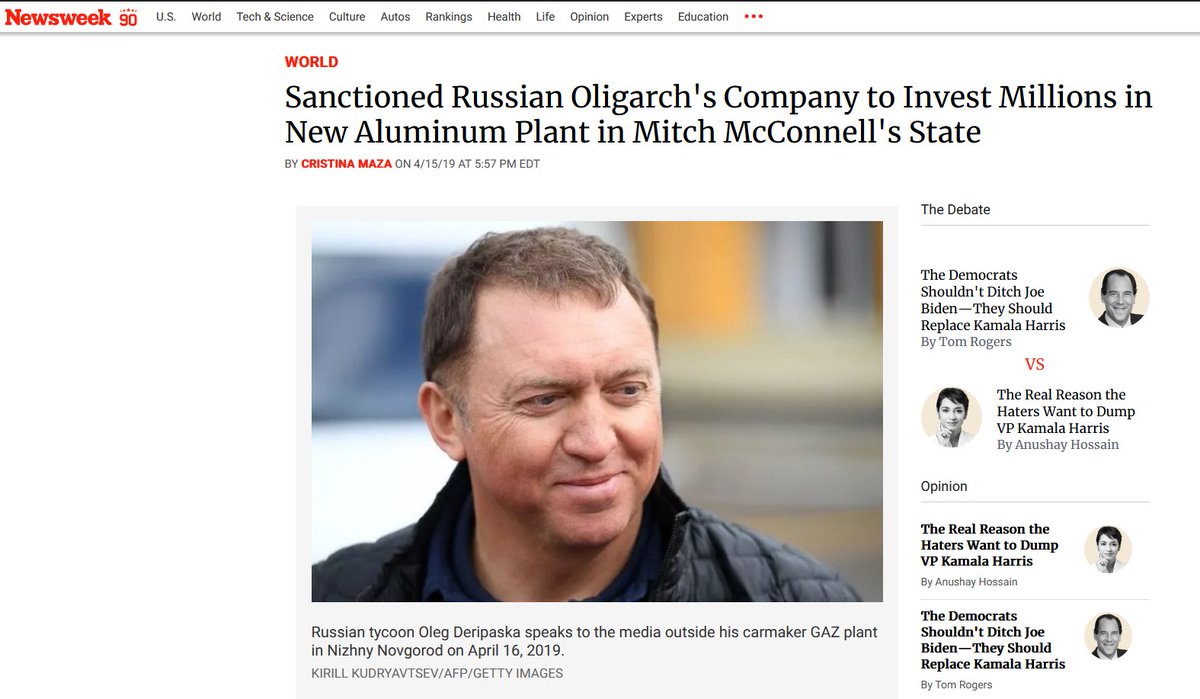Screen dimensions: 1200x699
Task: Navigate to Rankings
Action: (448, 17)
